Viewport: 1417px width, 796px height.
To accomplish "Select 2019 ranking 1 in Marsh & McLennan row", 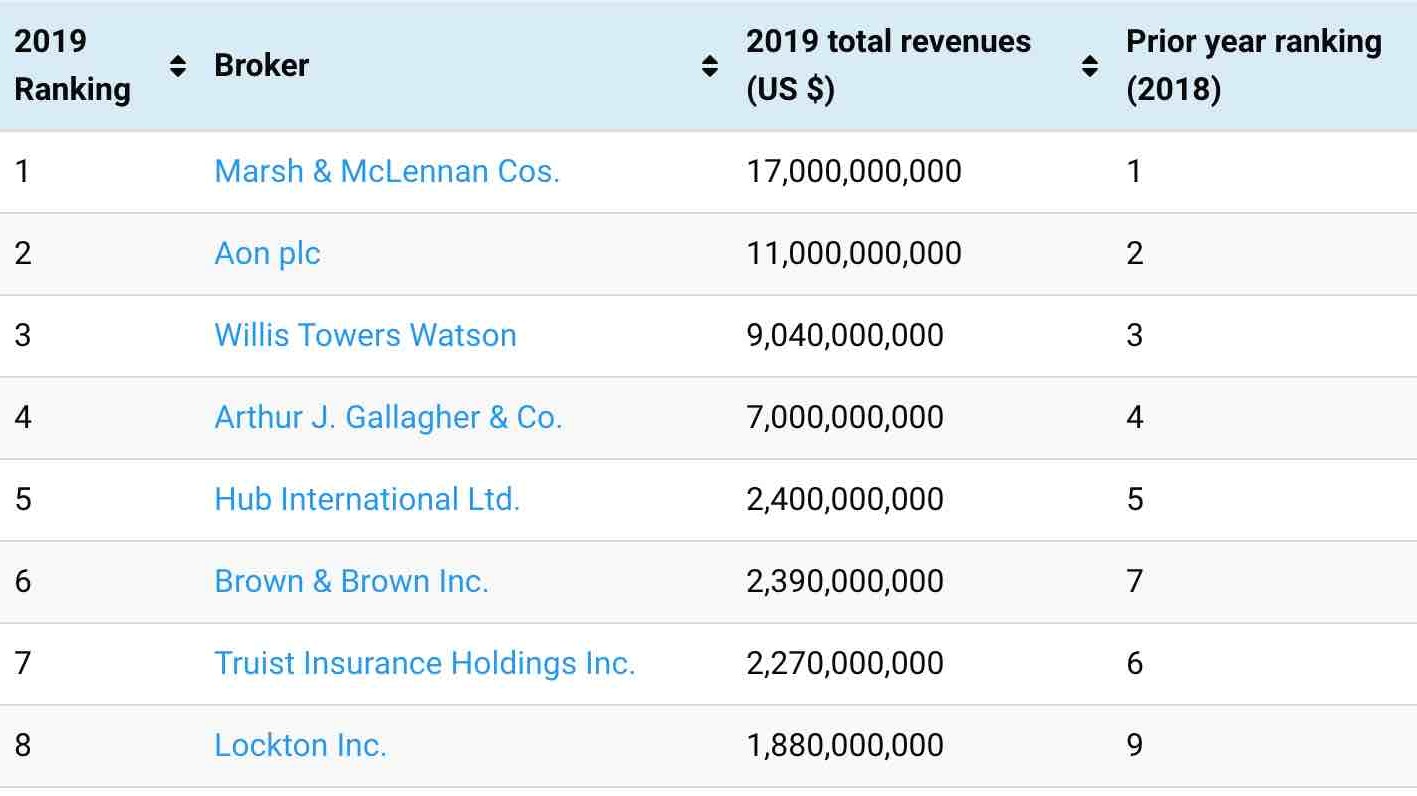I will point(22,171).
